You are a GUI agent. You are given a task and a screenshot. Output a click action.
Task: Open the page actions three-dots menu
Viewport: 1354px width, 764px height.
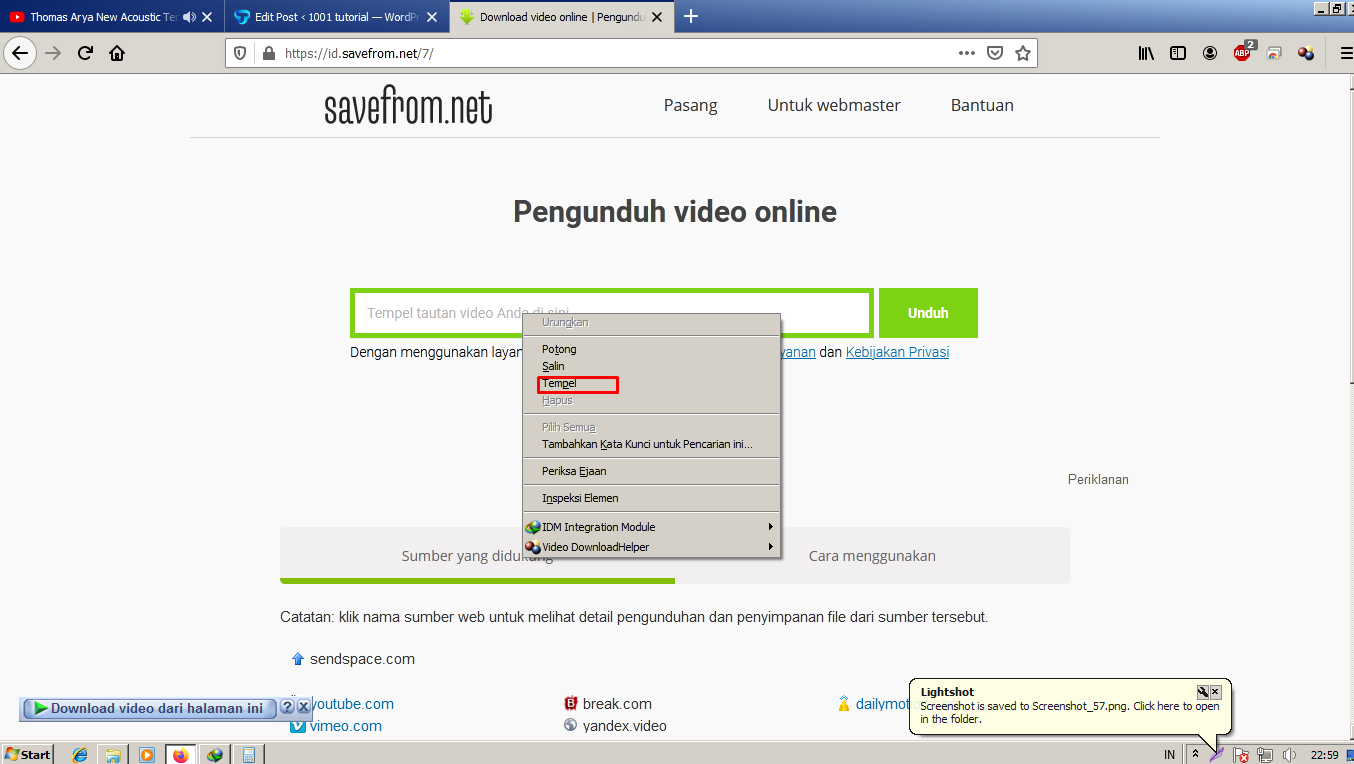pyautogui.click(x=966, y=53)
